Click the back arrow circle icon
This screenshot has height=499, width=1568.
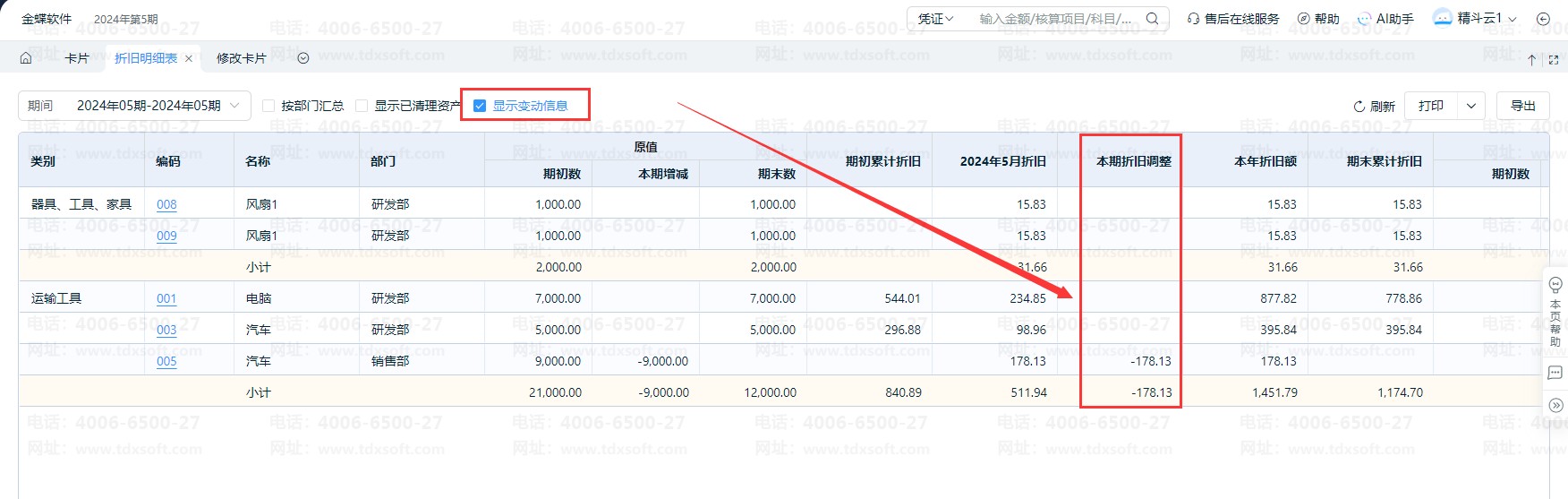[x=1543, y=18]
